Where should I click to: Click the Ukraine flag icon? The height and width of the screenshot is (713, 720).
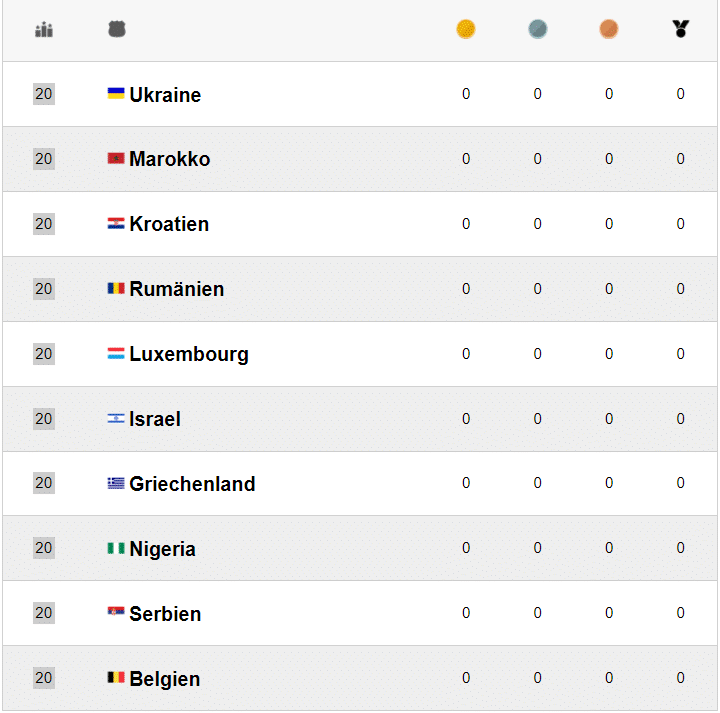click(x=116, y=94)
